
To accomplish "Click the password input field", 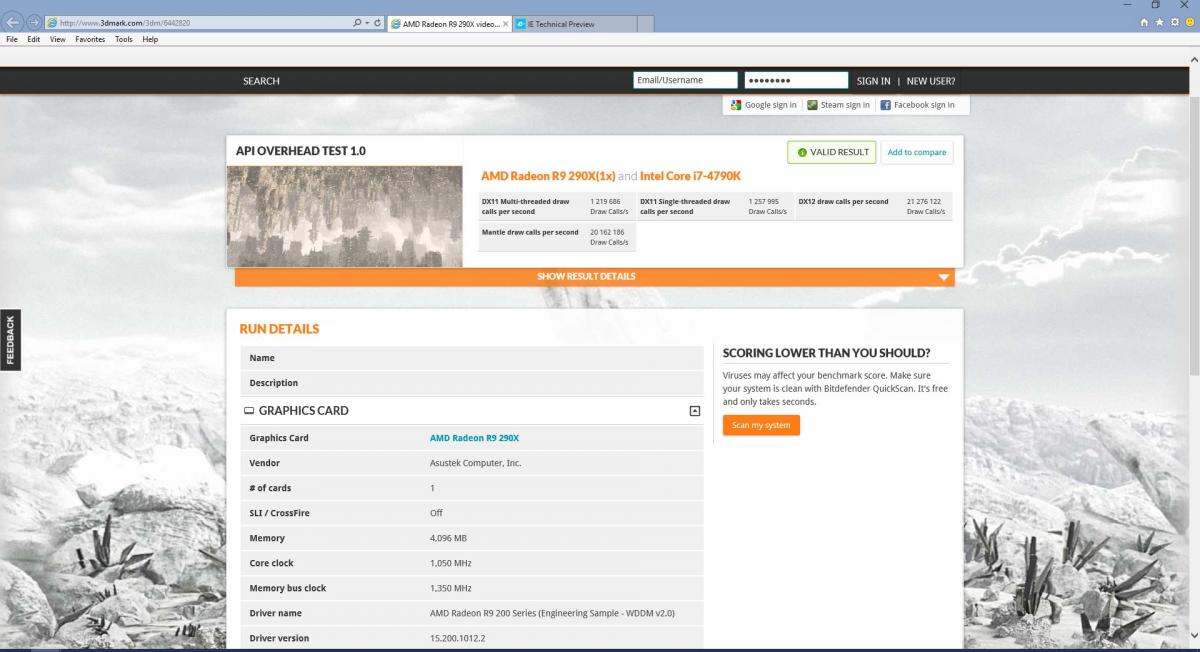I will [x=796, y=80].
